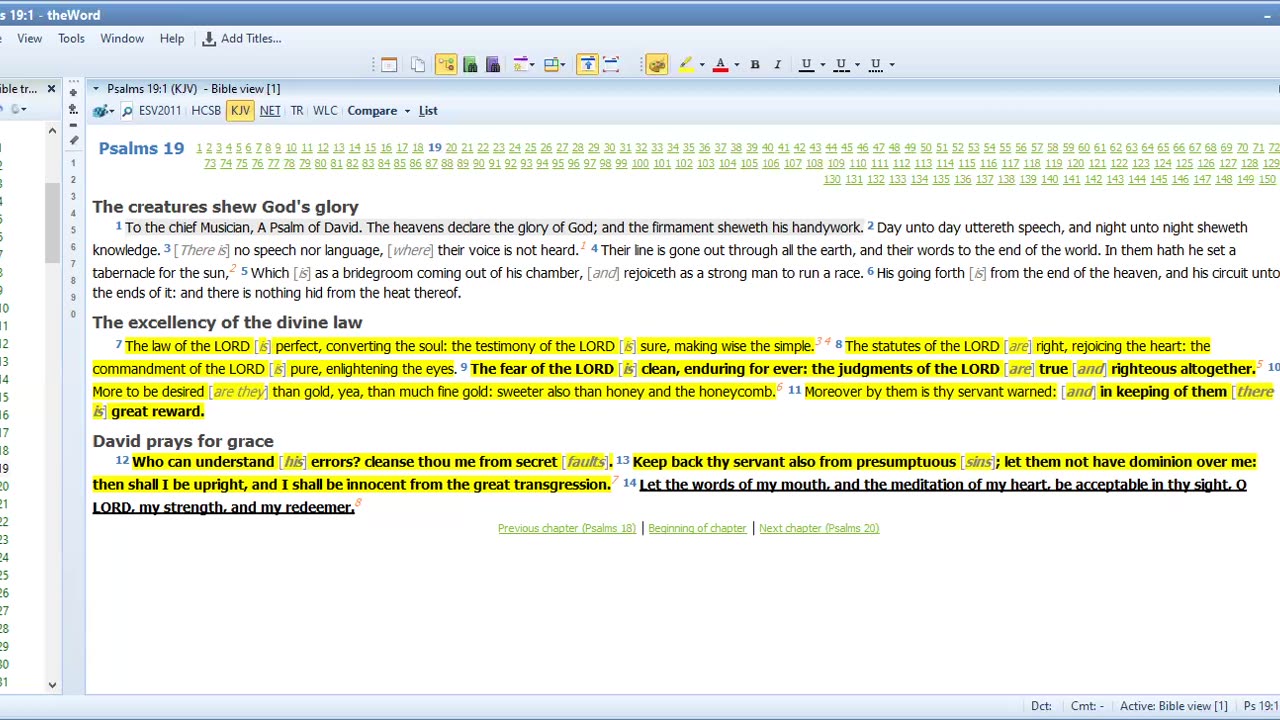This screenshot has width=1280, height=720.
Task: Apply dashed underline style
Action: tap(841, 64)
